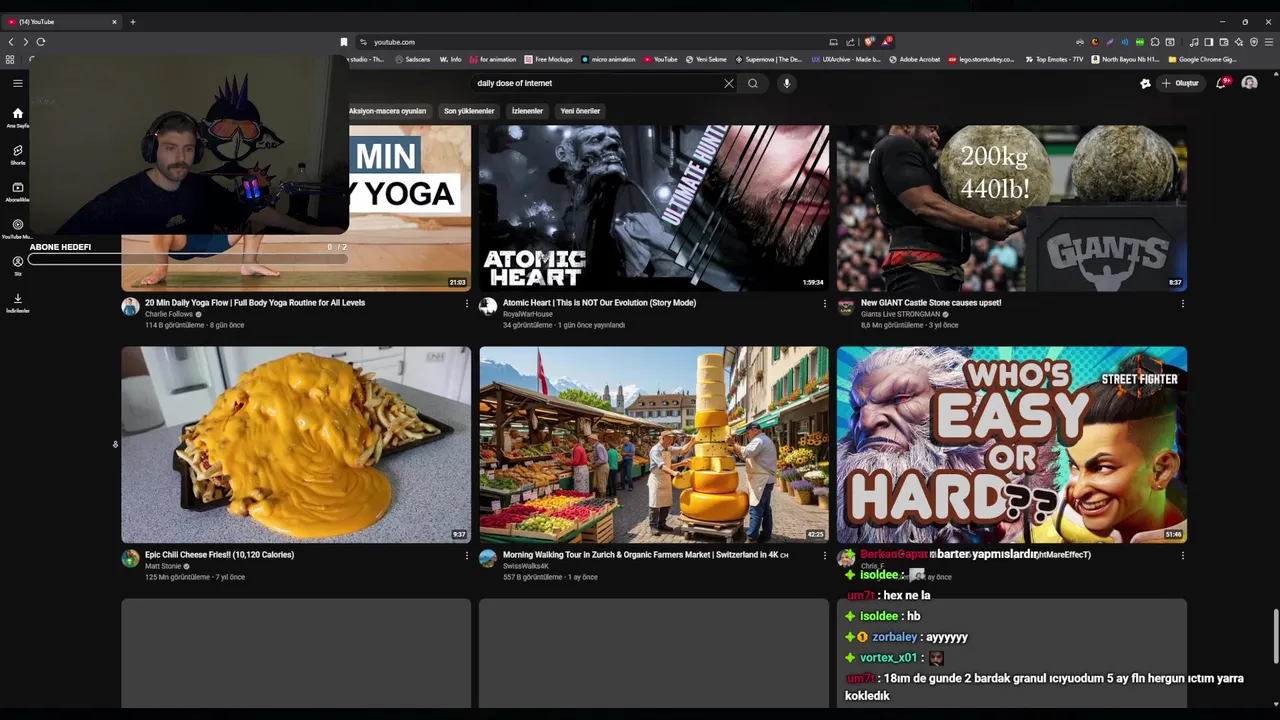Click the 'New GIANT Castle Stone causes upset!' title

point(931,303)
